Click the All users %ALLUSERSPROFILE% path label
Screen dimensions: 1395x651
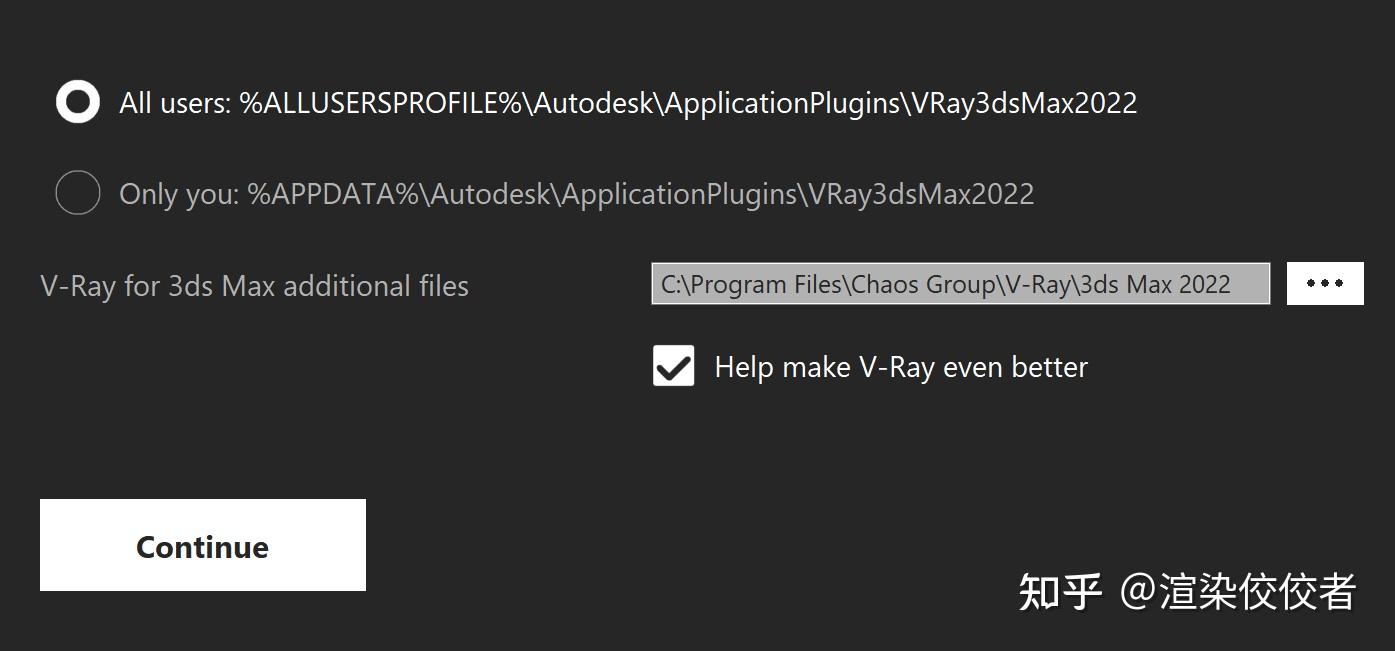click(x=628, y=103)
